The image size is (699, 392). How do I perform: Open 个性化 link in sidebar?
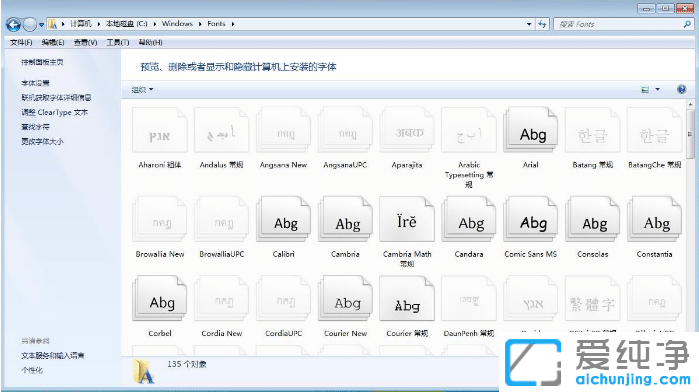coord(32,370)
